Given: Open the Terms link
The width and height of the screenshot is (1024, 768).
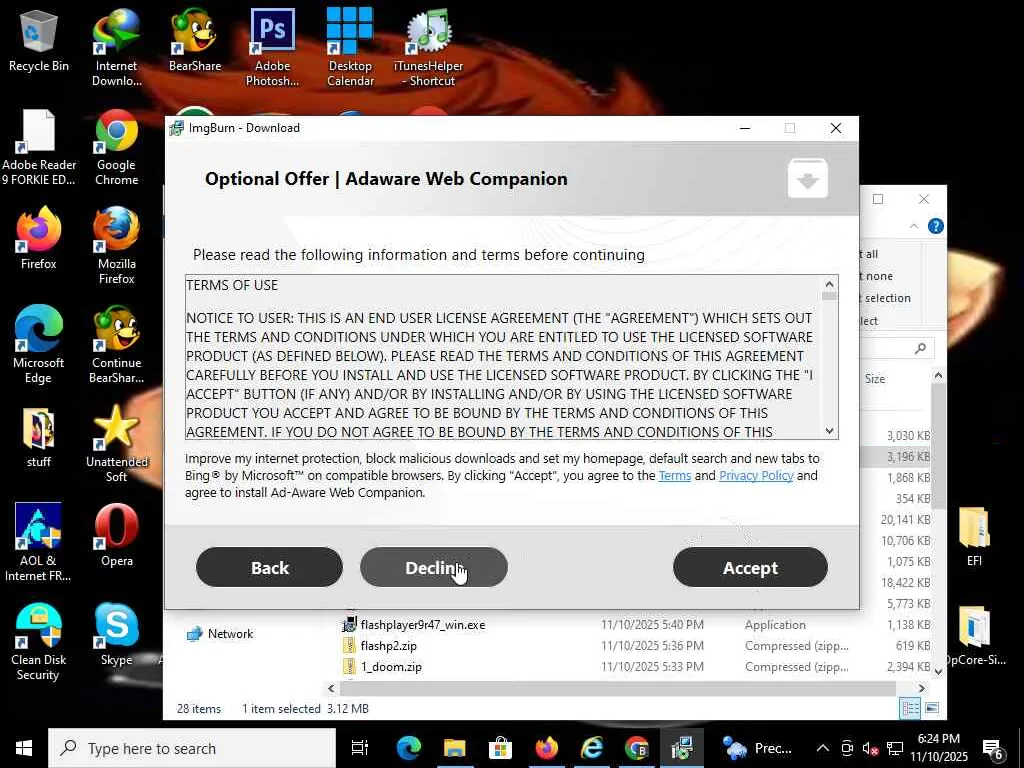Looking at the screenshot, I should pyautogui.click(x=675, y=475).
